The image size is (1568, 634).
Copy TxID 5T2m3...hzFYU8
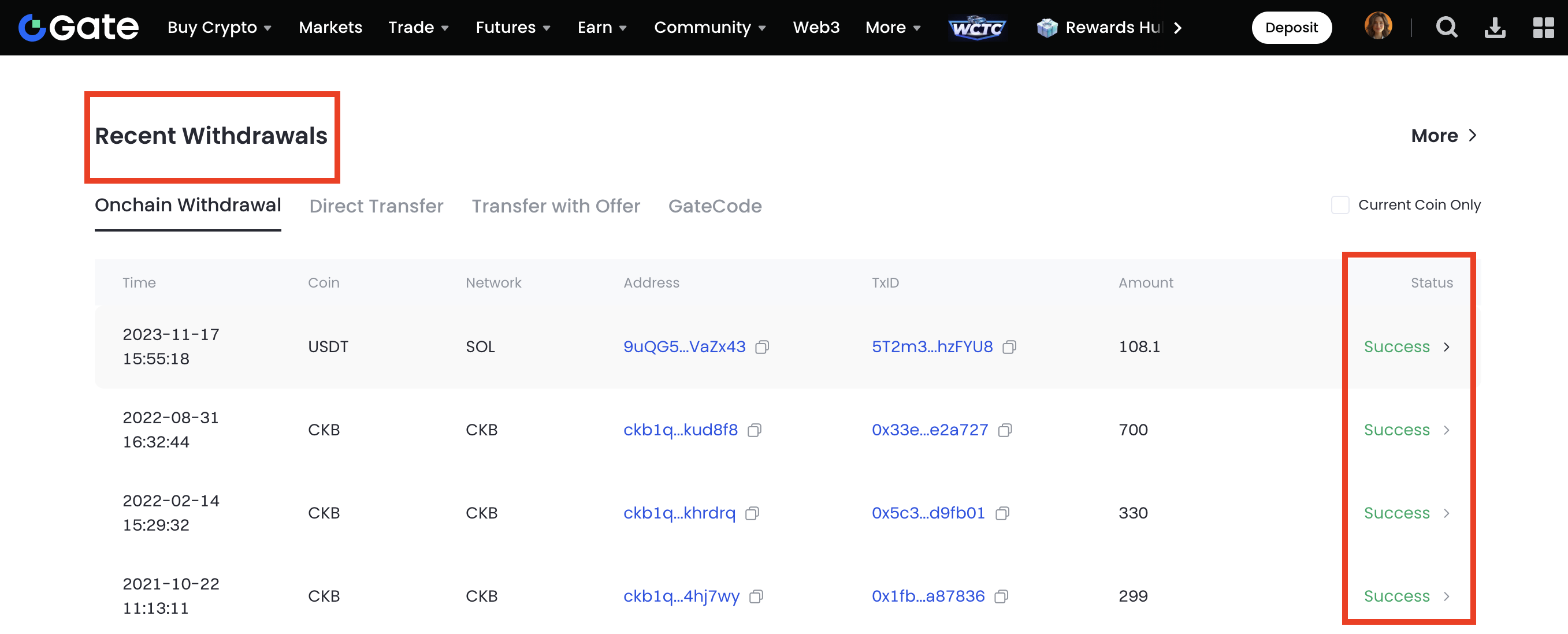[1009, 347]
